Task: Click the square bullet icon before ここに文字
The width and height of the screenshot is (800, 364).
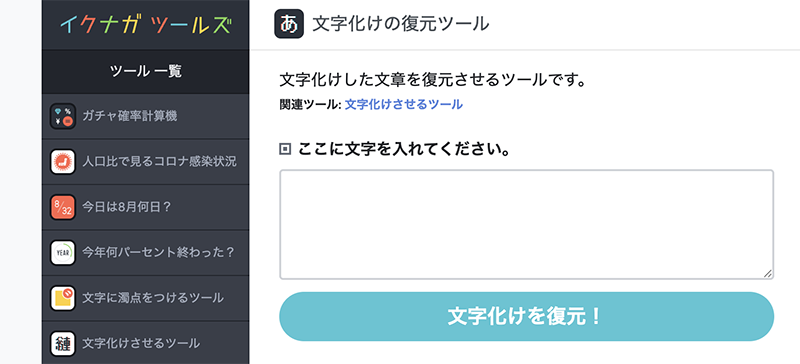Action: point(285,150)
